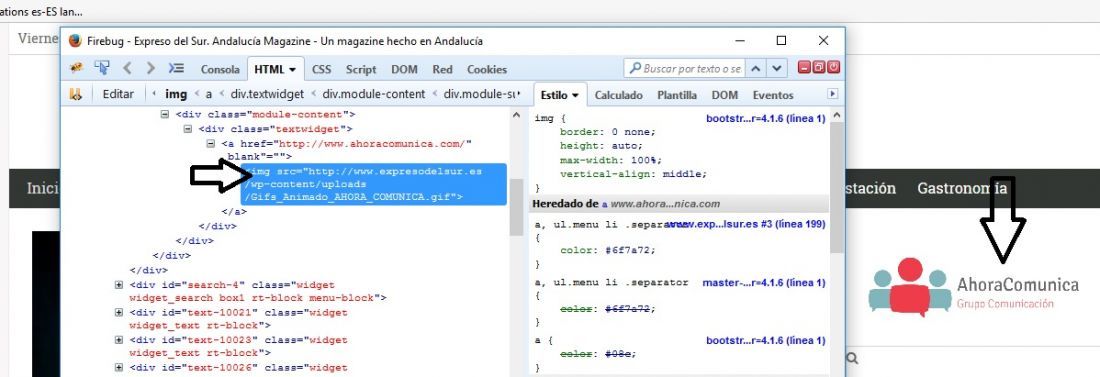This screenshot has height=377, width=1100.
Task: Switch to the CSS panel
Action: click(321, 70)
